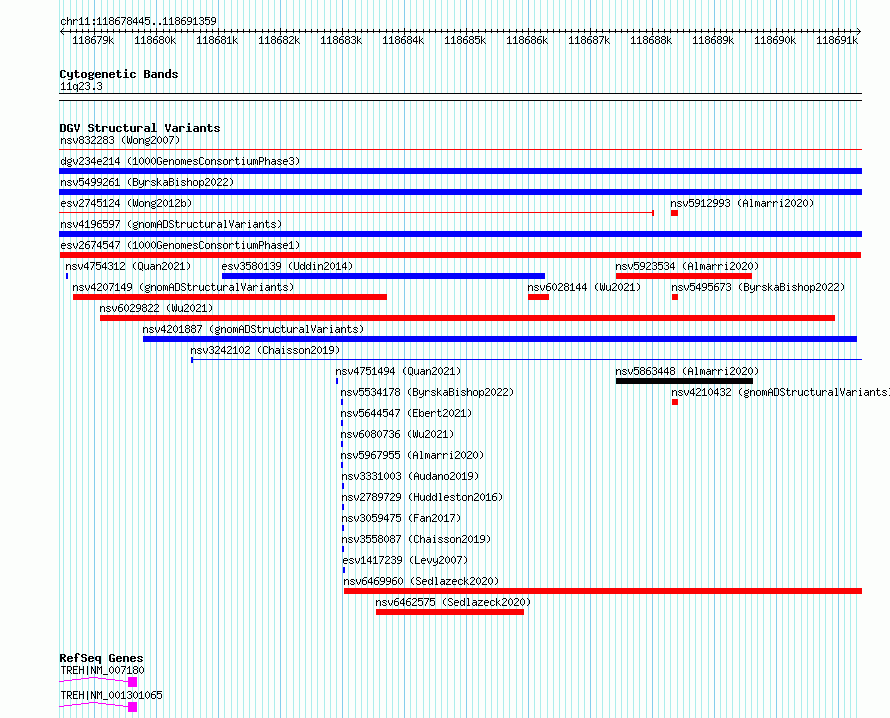Viewport: 890px width, 718px height.
Task: Click the nsv3059475 (Fan2017) label
Action: (x=401, y=518)
